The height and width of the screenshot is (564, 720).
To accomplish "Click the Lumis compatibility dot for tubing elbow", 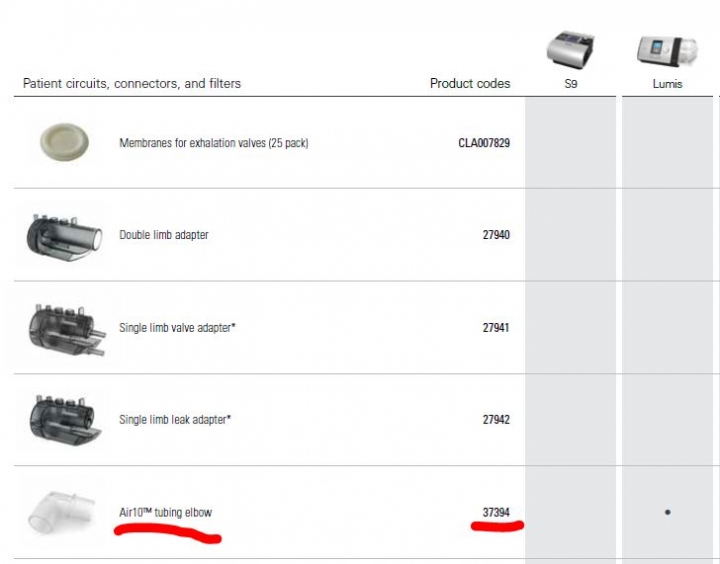I will click(668, 512).
